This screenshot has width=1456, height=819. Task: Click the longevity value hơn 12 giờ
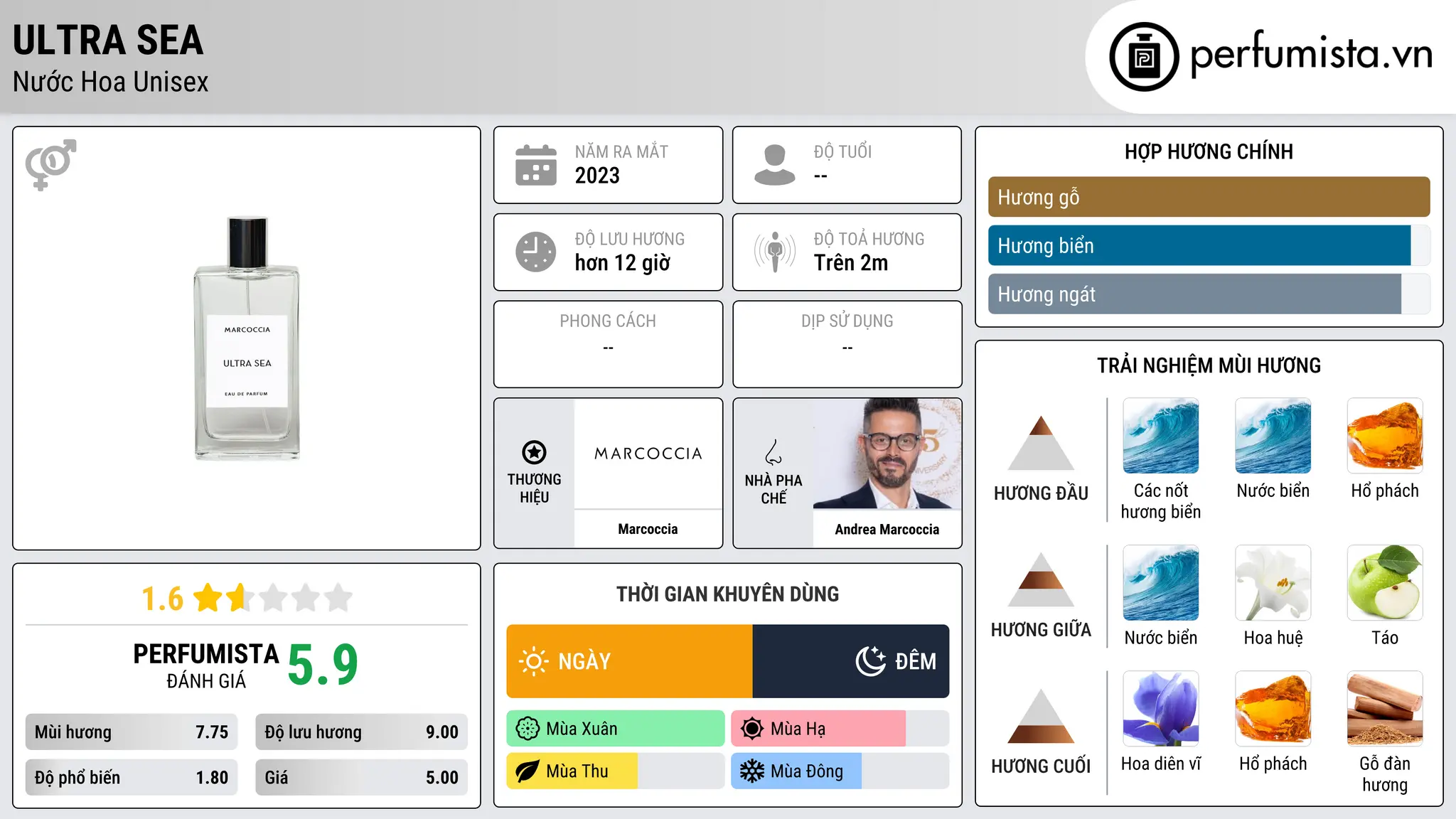[622, 263]
